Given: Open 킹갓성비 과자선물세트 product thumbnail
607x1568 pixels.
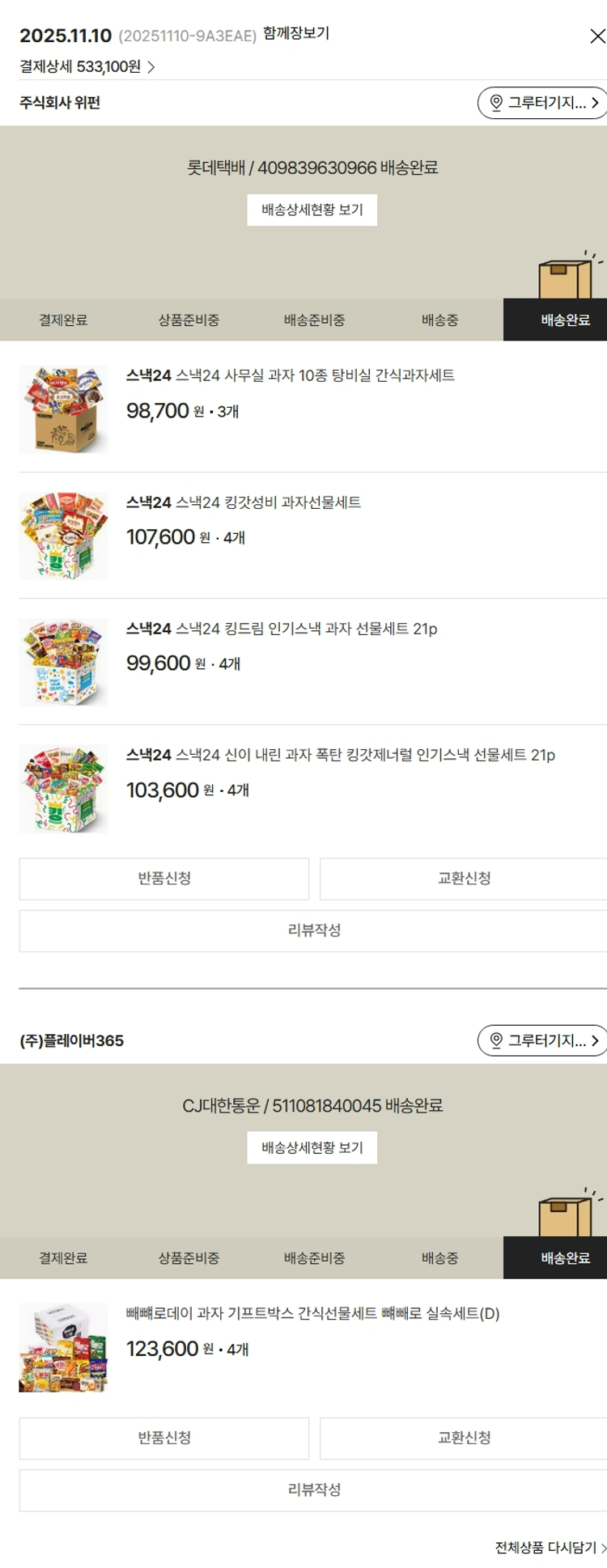Looking at the screenshot, I should click(x=63, y=536).
